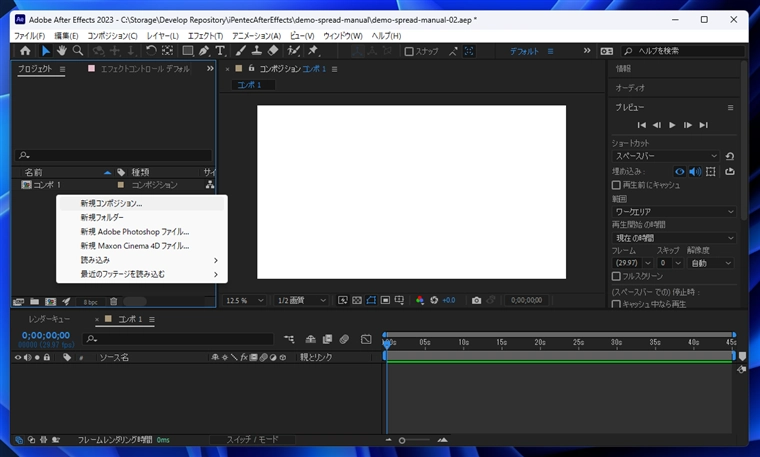The height and width of the screenshot is (457, 760).
Task: Check キャッシュ中なら再生 checkbox
Action: click(616, 304)
